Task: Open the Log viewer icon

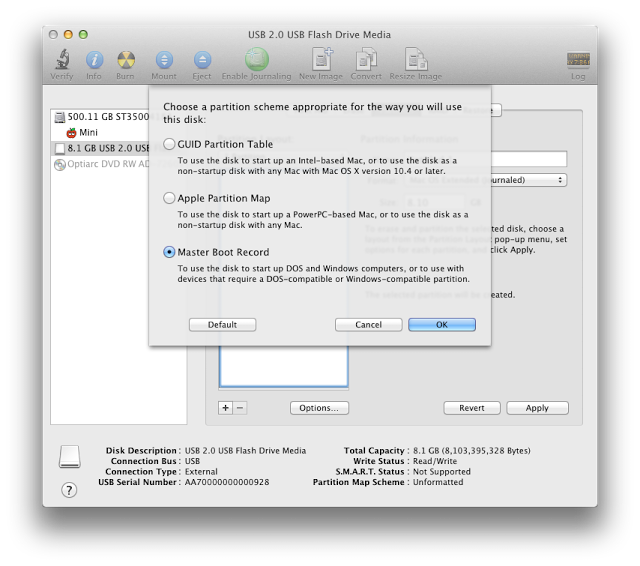Action: click(x=578, y=59)
